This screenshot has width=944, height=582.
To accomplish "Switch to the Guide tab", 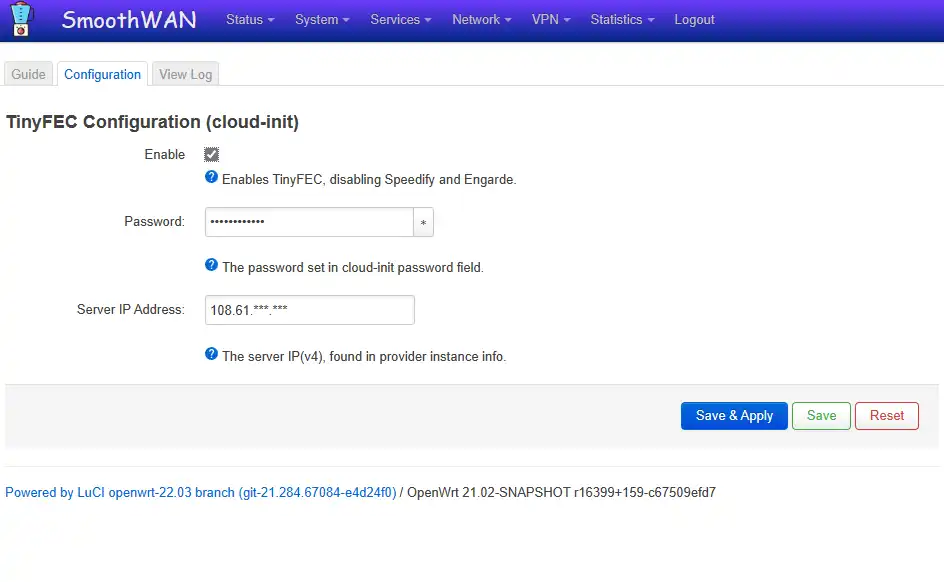I will (x=28, y=74).
